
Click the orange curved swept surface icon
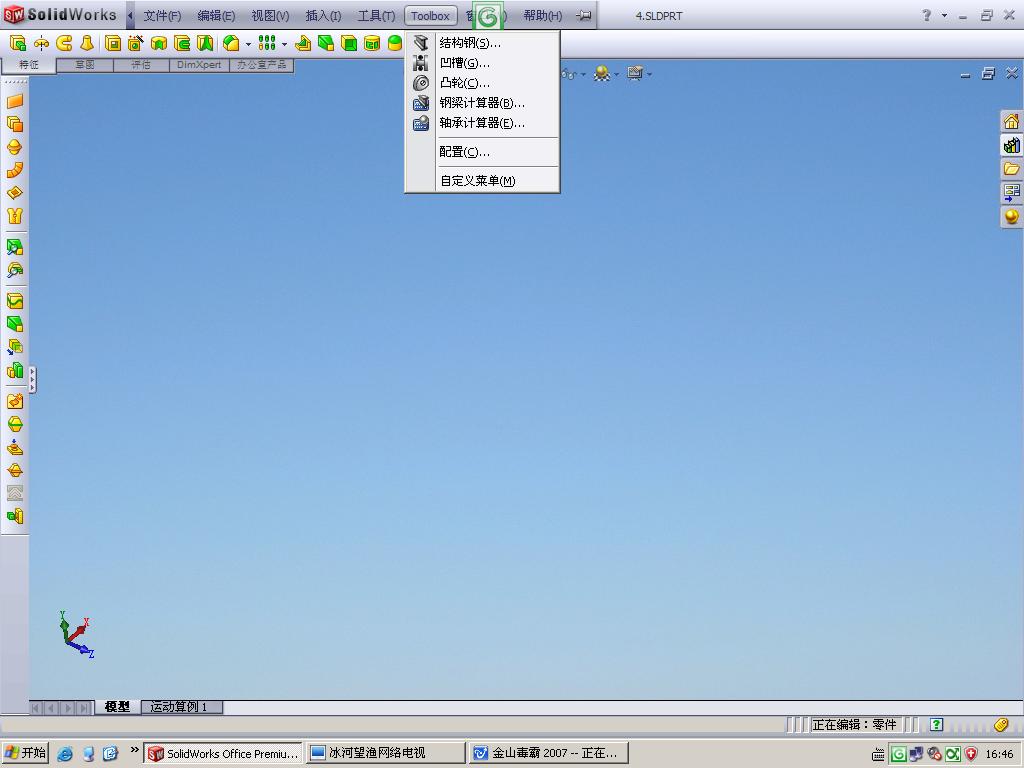(x=15, y=170)
